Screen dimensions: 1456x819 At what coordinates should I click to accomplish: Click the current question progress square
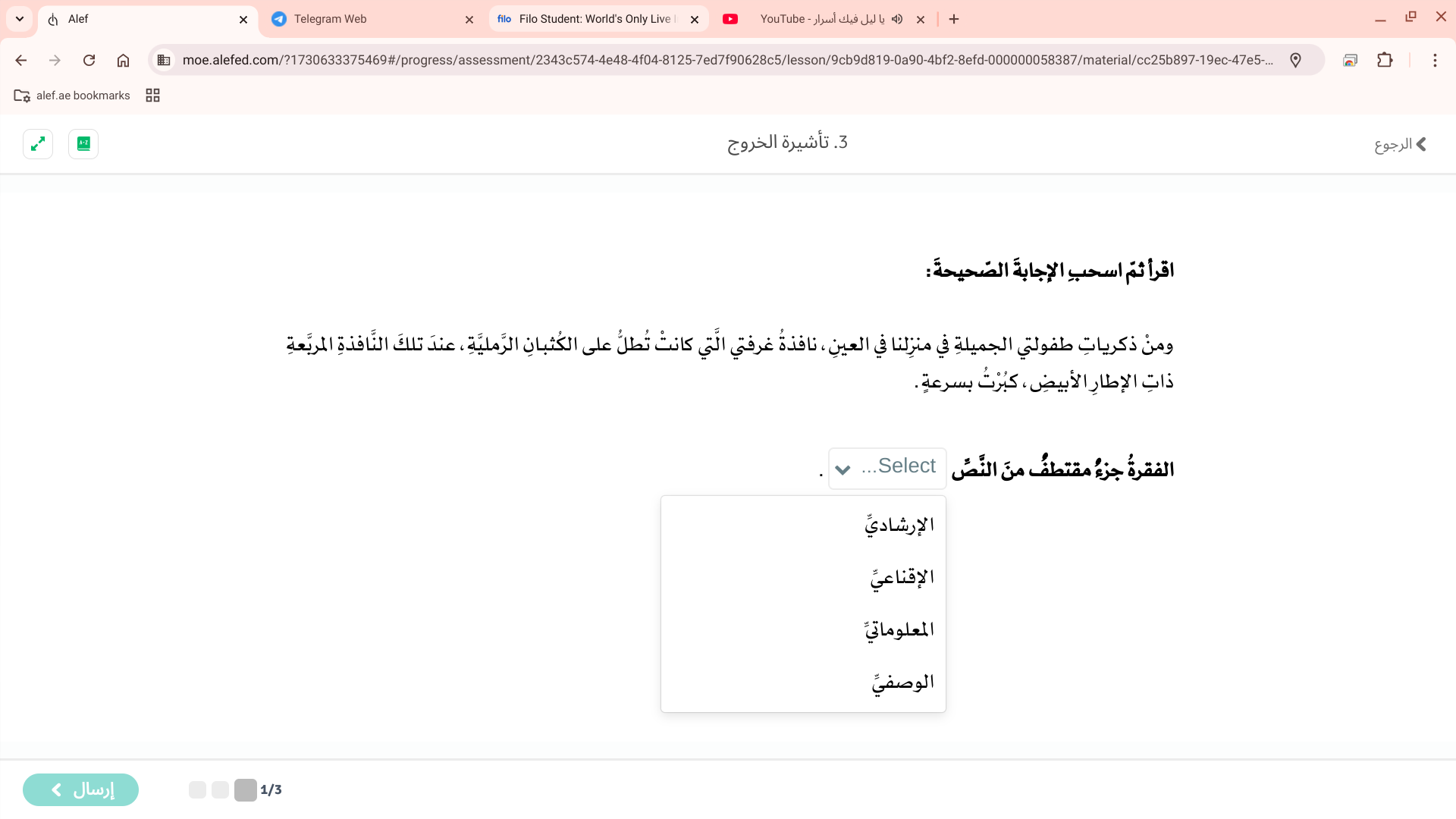point(246,789)
